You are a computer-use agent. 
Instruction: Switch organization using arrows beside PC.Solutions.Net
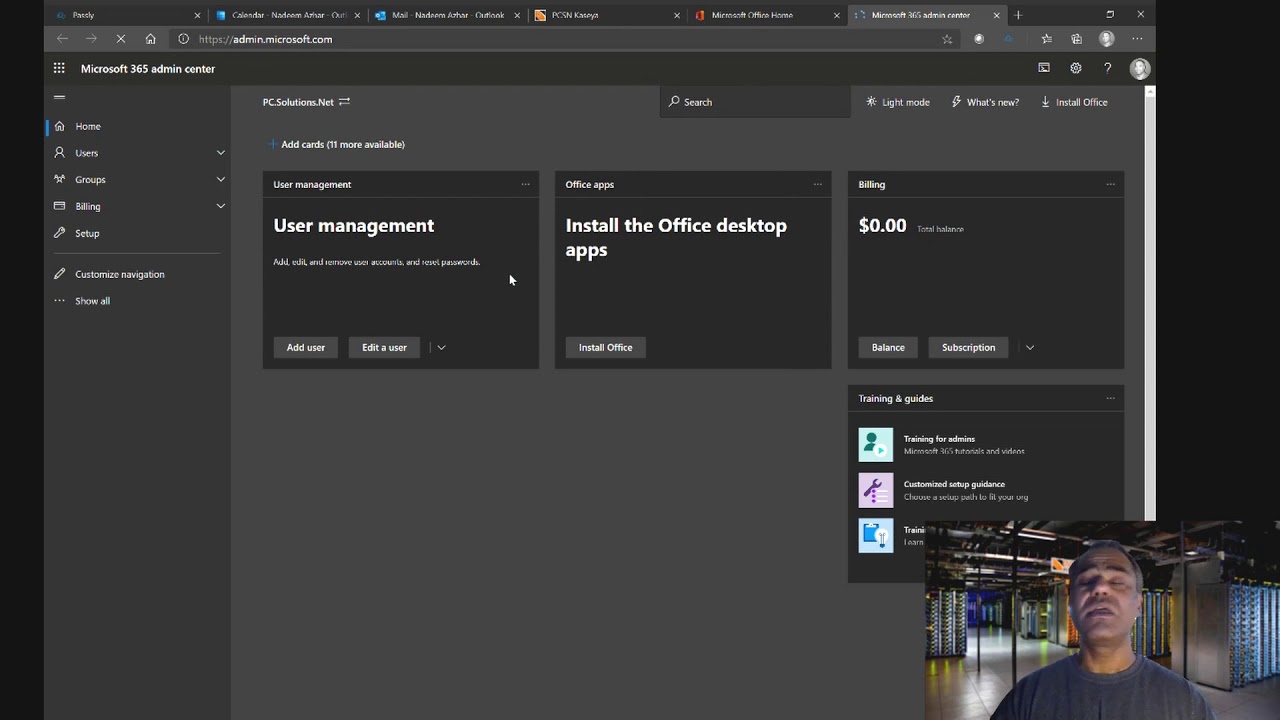tap(344, 102)
